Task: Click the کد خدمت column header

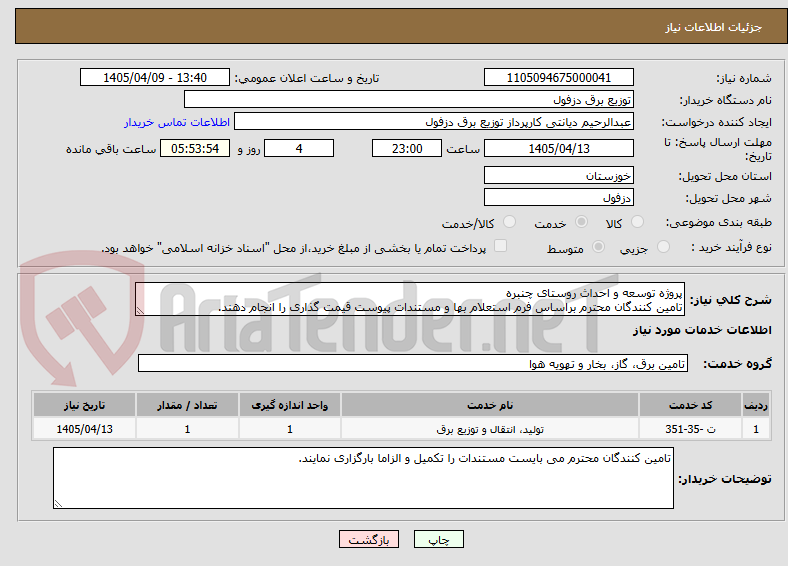Action: tap(691, 405)
